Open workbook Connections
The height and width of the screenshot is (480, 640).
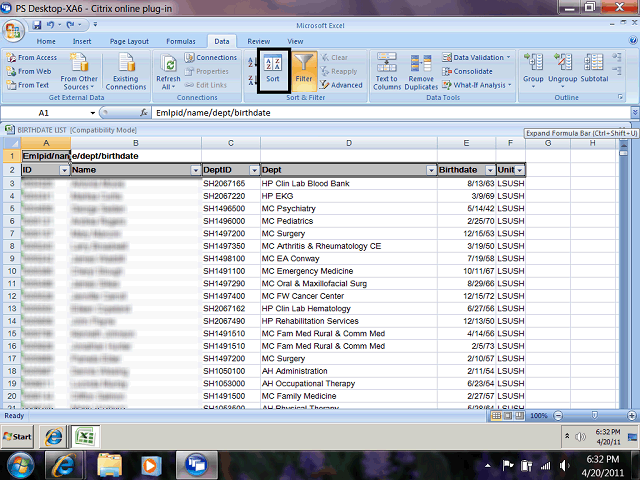pyautogui.click(x=210, y=58)
